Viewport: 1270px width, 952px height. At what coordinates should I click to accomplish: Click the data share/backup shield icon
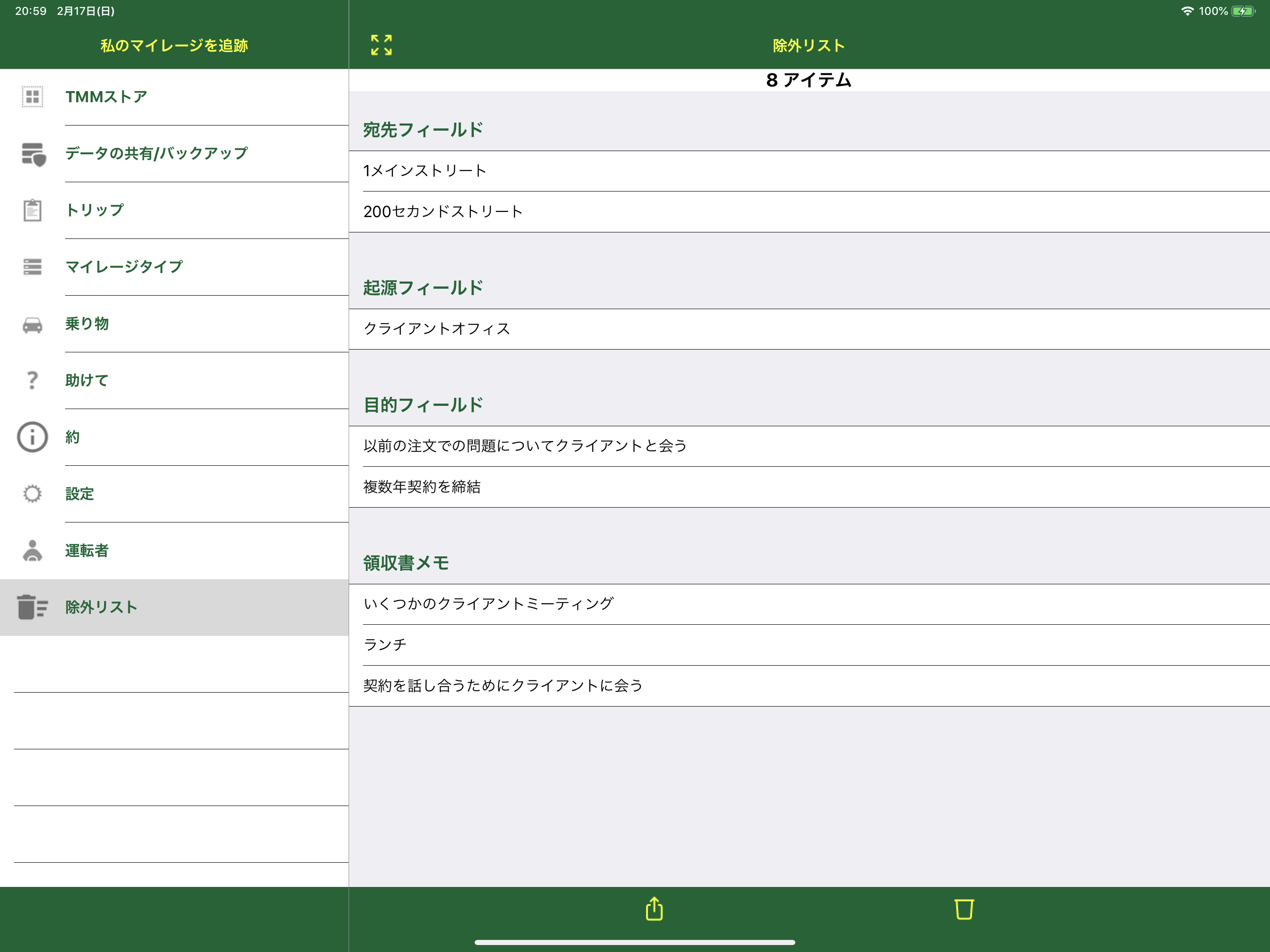[33, 154]
